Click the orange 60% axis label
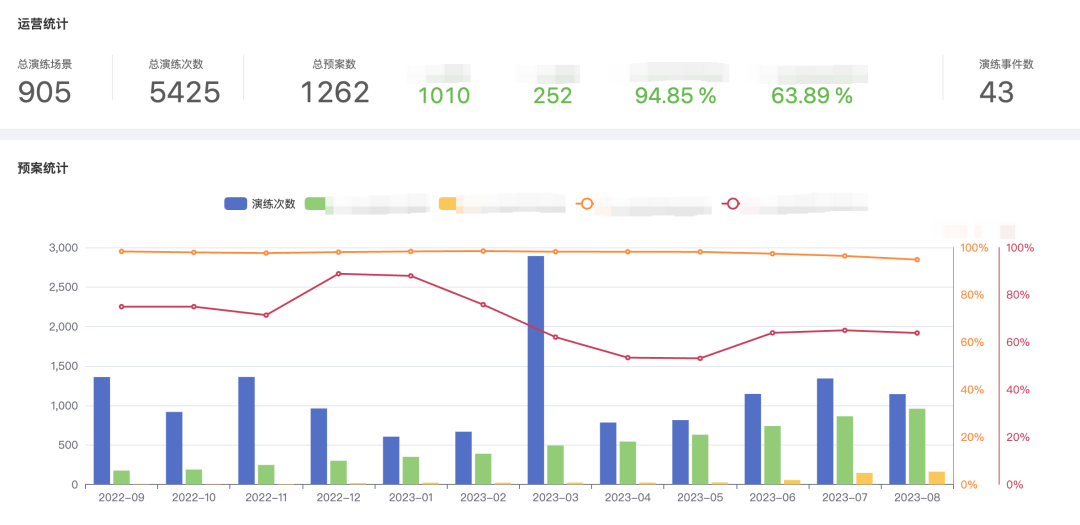The height and width of the screenshot is (525, 1080). coord(971,342)
